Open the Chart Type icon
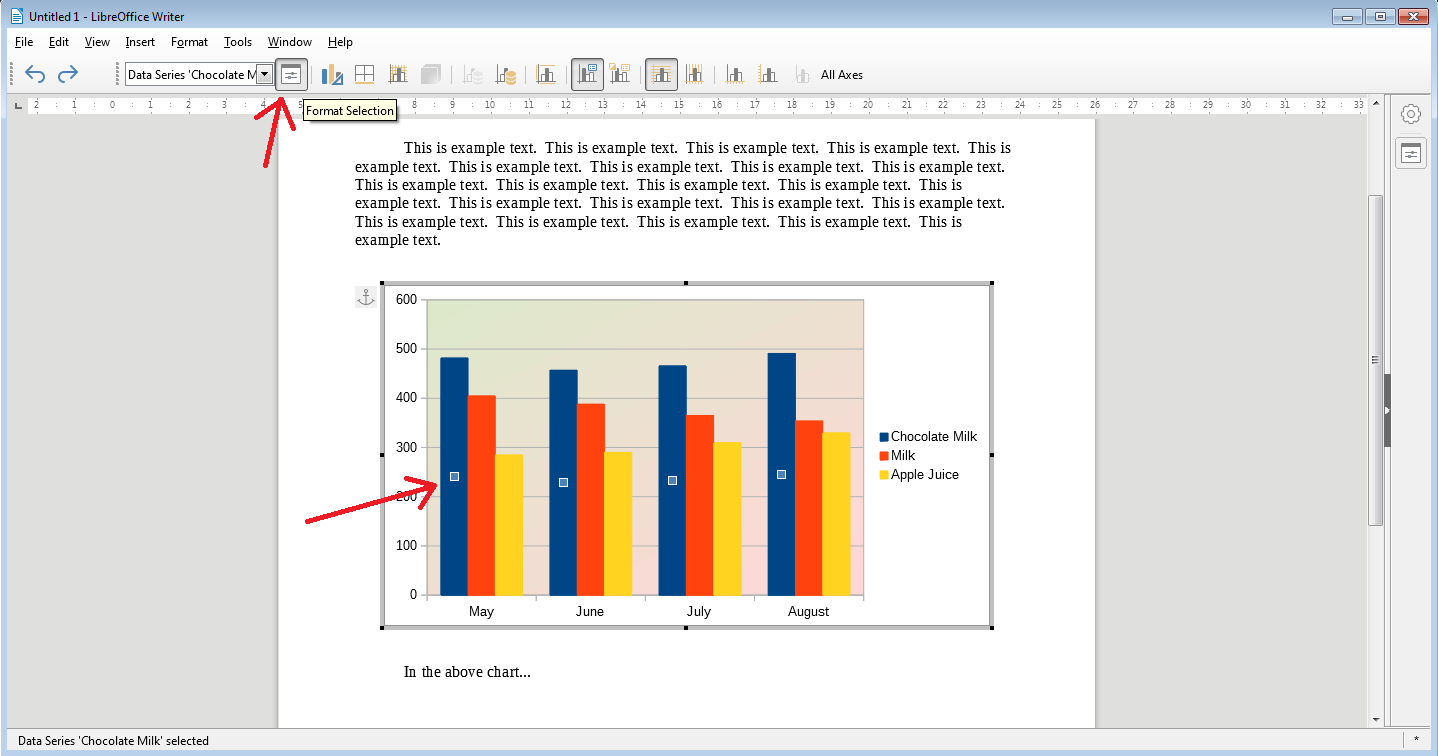 (x=333, y=75)
